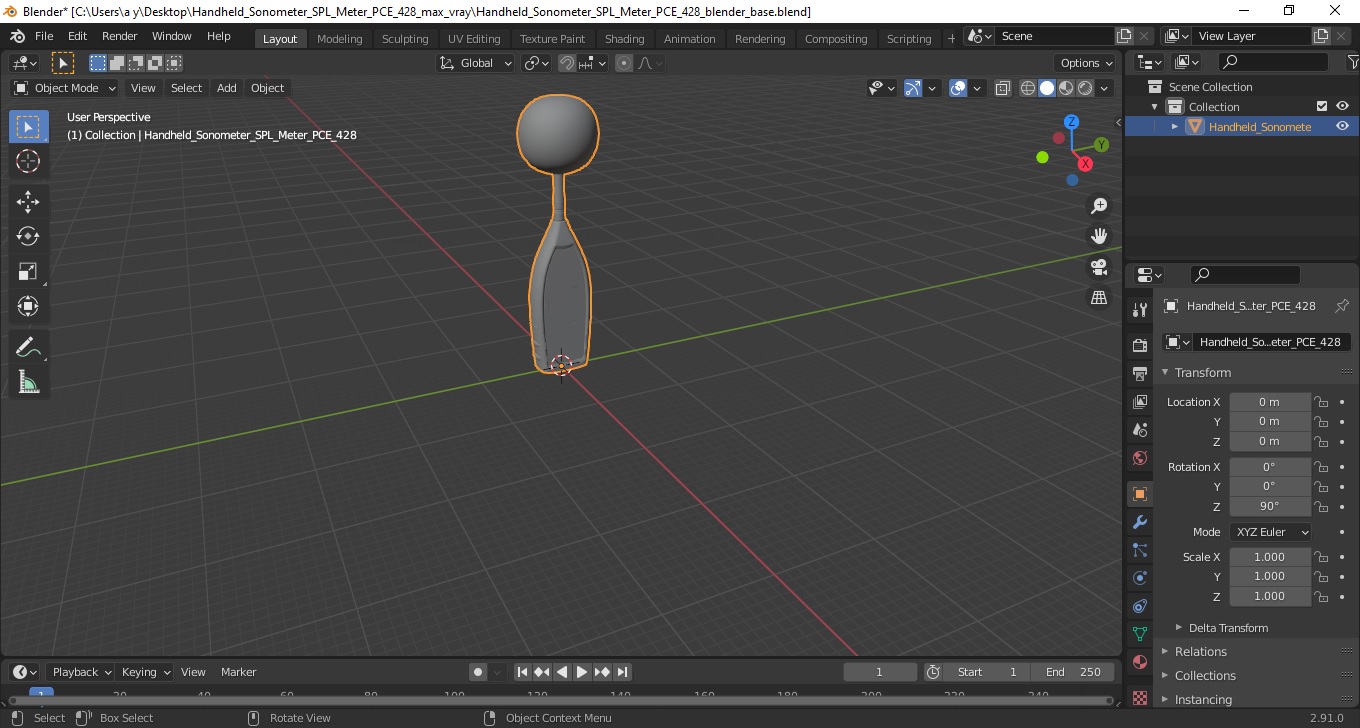
Task: Jump to last frame
Action: tap(622, 672)
